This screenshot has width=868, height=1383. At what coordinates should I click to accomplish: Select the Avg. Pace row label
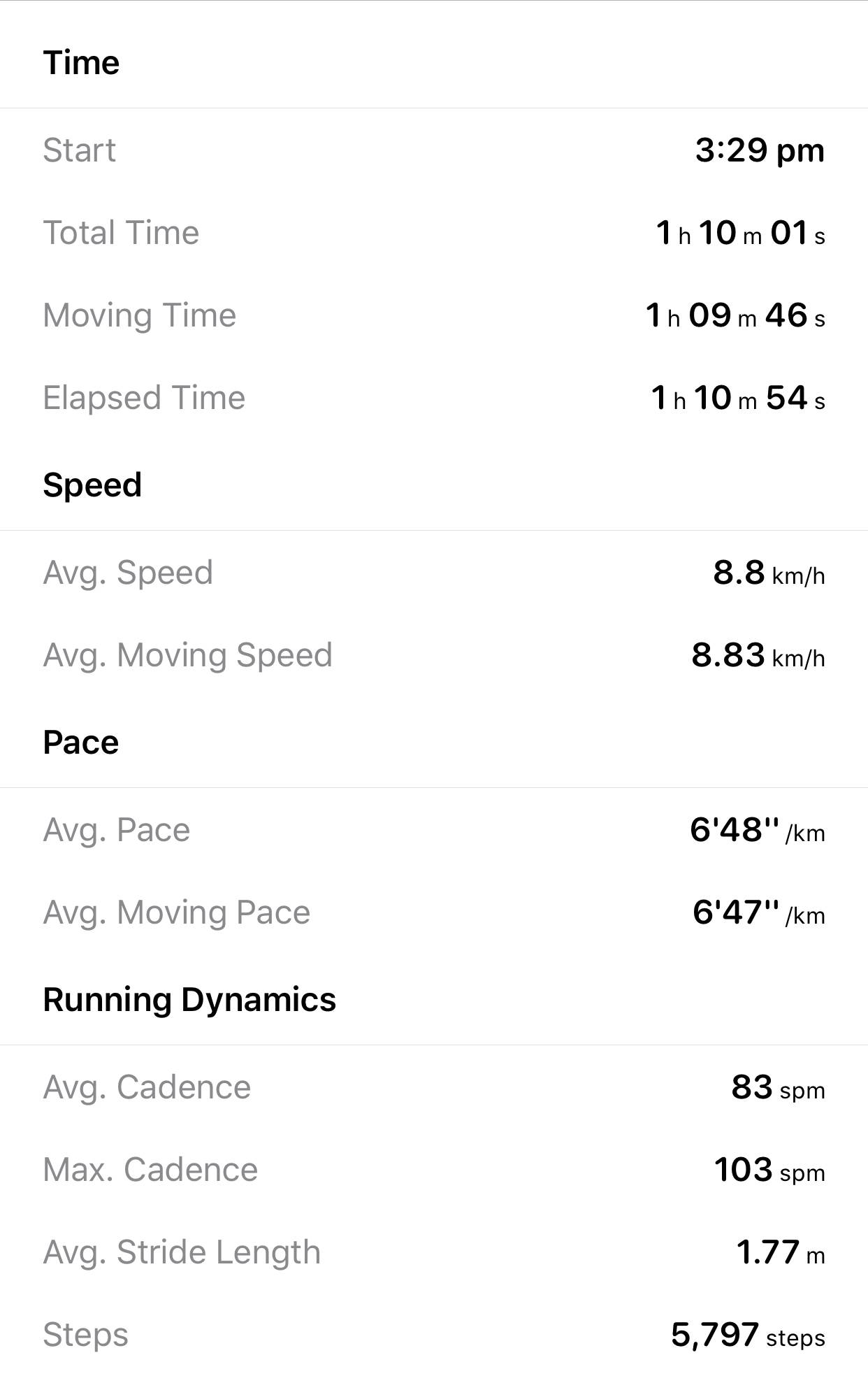point(117,830)
